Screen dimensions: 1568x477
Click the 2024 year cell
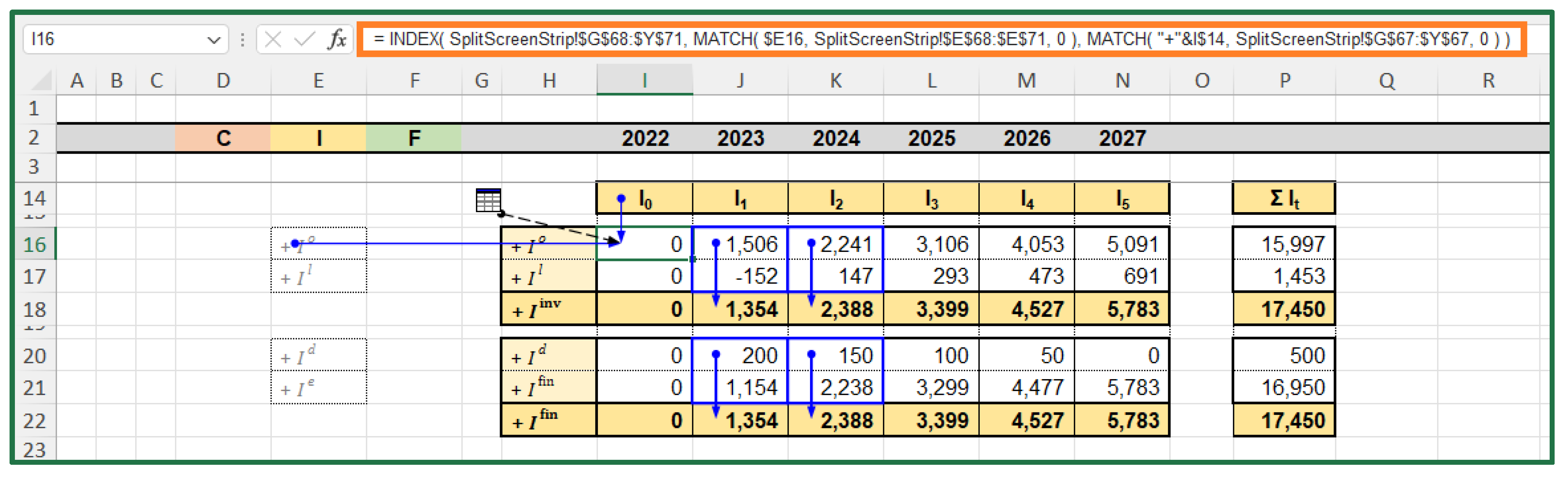coord(836,138)
